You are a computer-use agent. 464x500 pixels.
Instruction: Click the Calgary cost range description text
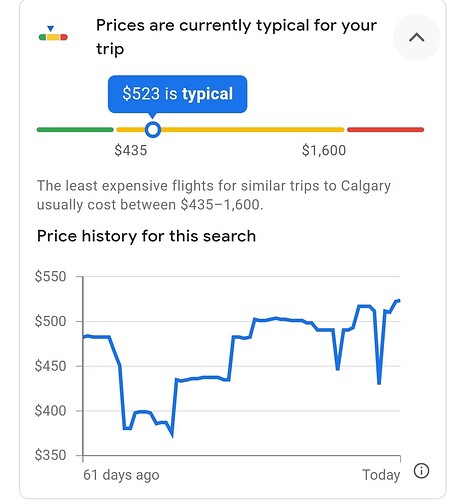[214, 195]
